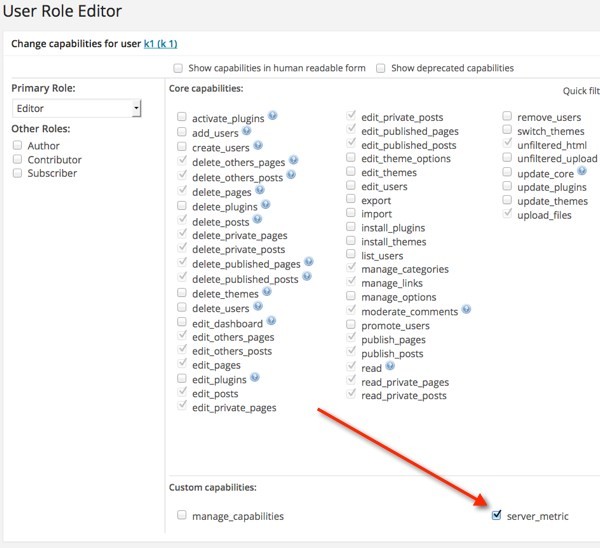The height and width of the screenshot is (548, 600).
Task: Click help icon next to activate_plugins
Action: (x=272, y=115)
